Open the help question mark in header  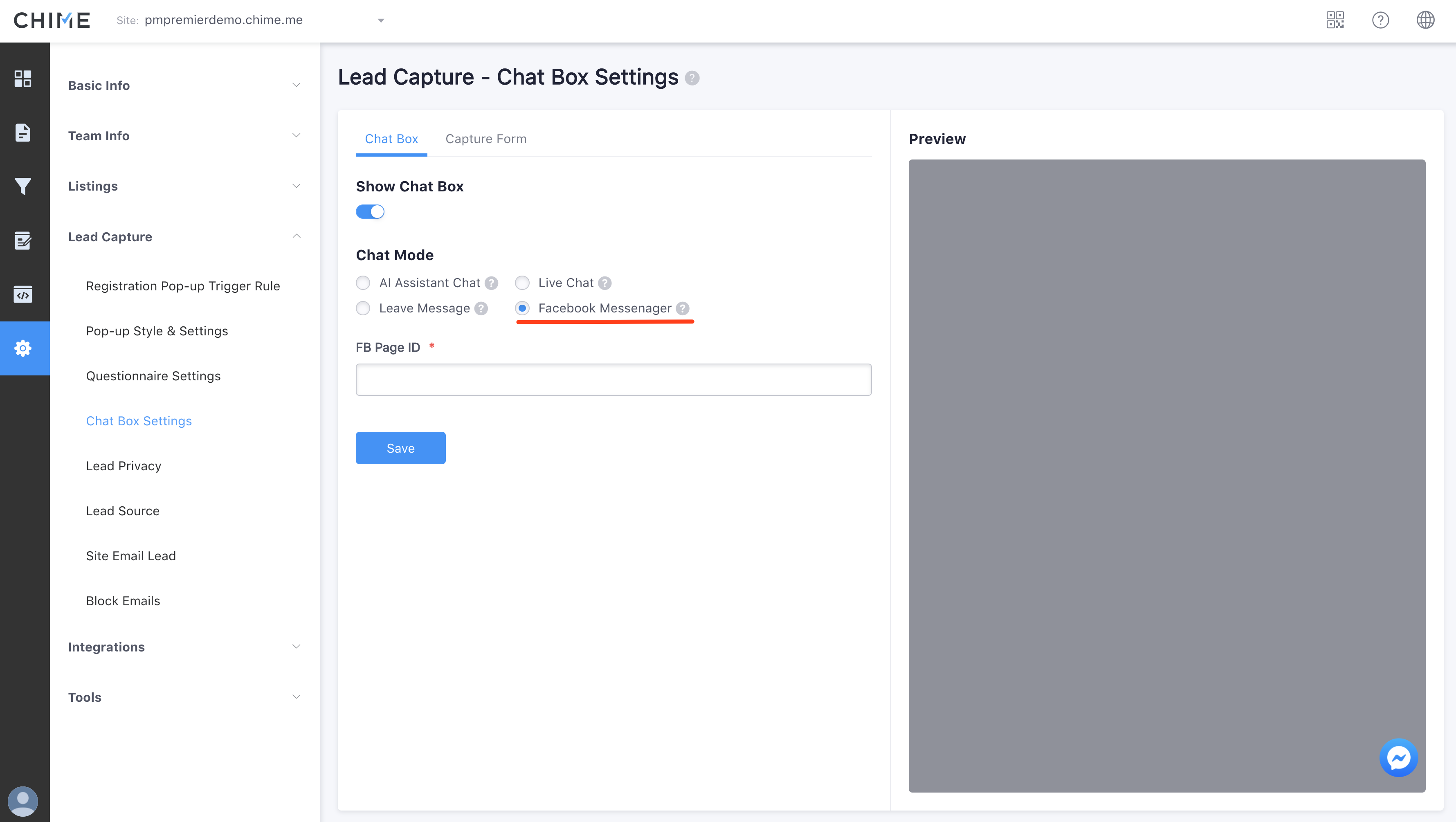(x=1380, y=20)
